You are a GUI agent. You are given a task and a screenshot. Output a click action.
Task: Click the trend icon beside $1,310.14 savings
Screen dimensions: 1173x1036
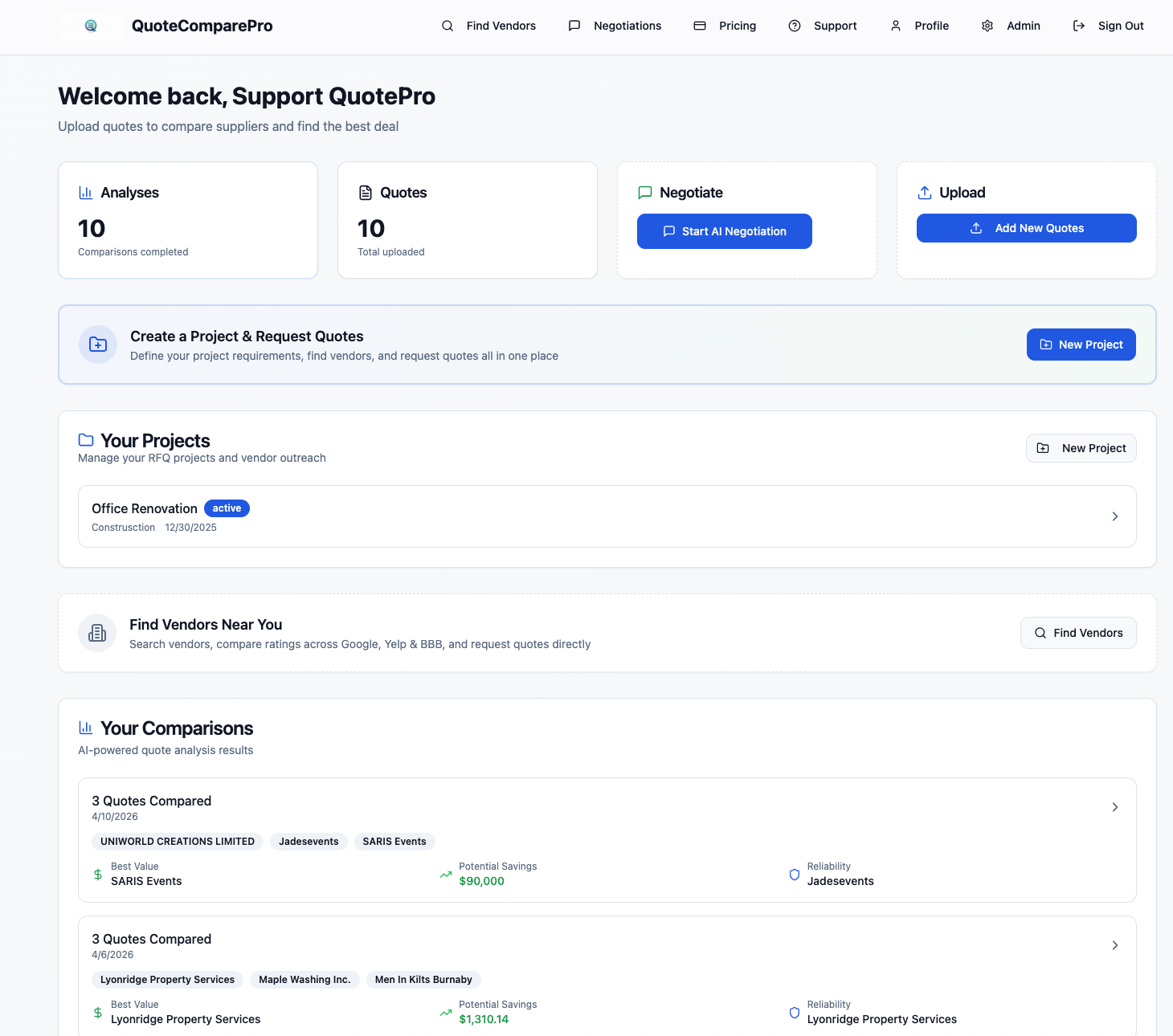point(446,1013)
